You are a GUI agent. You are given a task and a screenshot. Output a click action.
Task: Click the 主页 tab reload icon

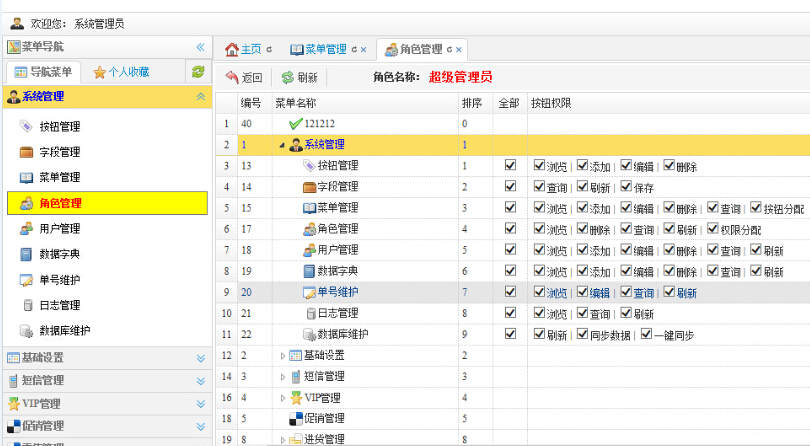pos(269,50)
